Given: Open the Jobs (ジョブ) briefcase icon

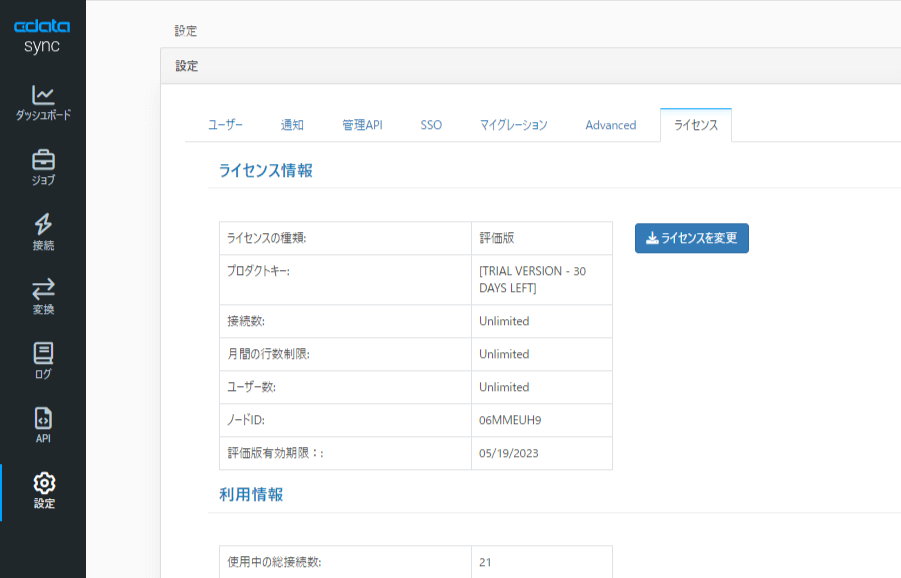Looking at the screenshot, I should click(x=43, y=160).
